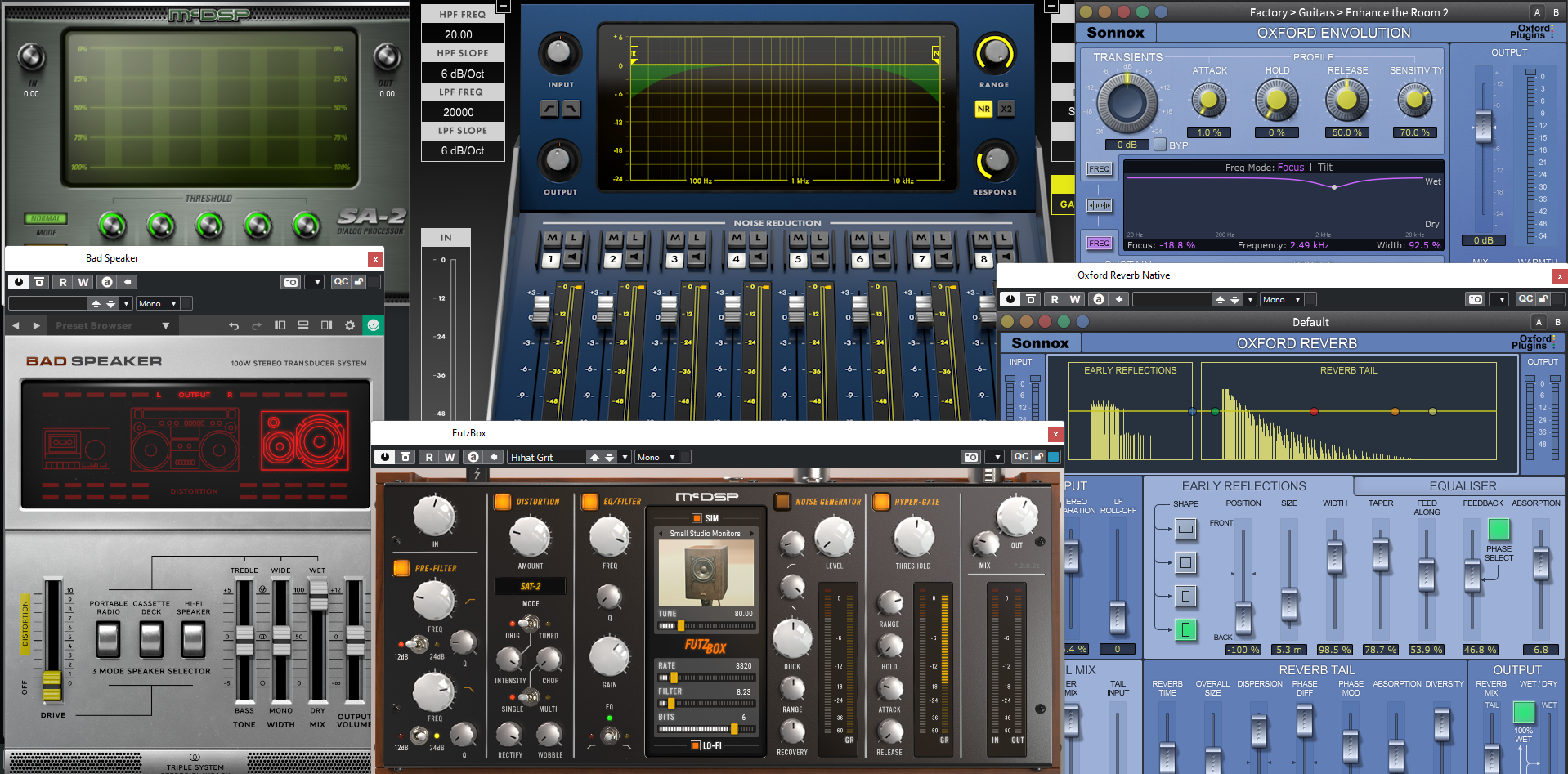This screenshot has width=1568, height=774.
Task: Open the Mono channel dropdown in Bad Speaker
Action: pos(158,303)
